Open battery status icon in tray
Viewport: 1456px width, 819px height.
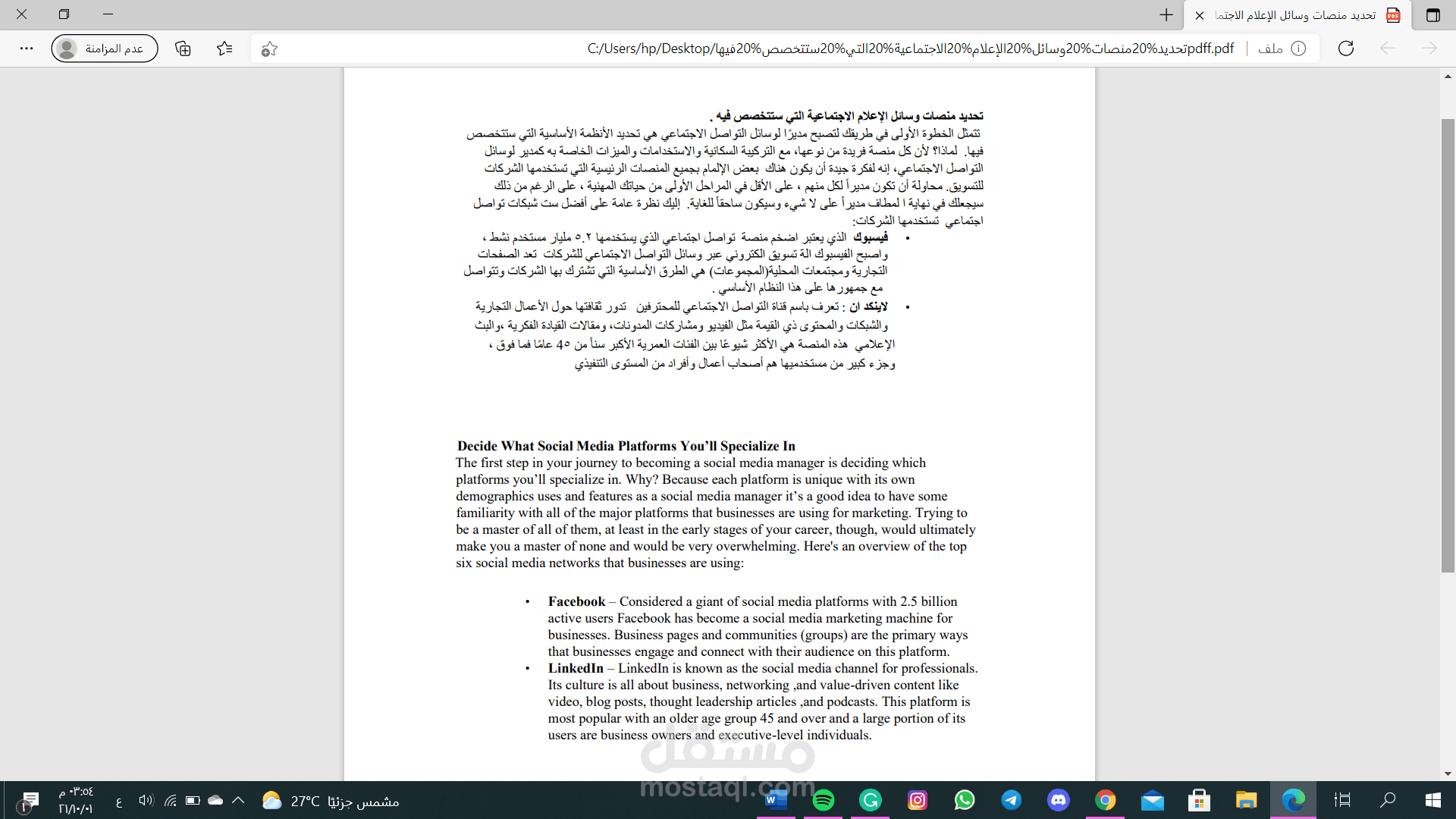click(x=193, y=800)
